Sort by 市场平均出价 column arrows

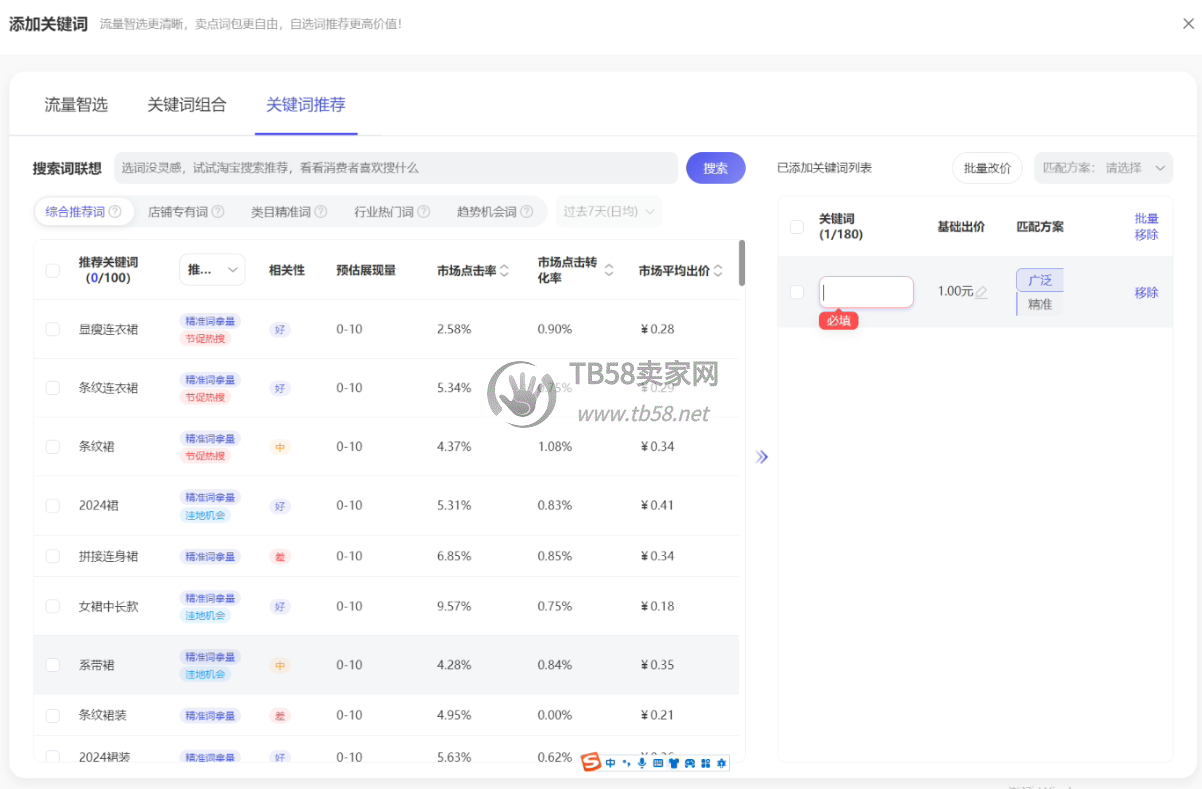tap(717, 270)
